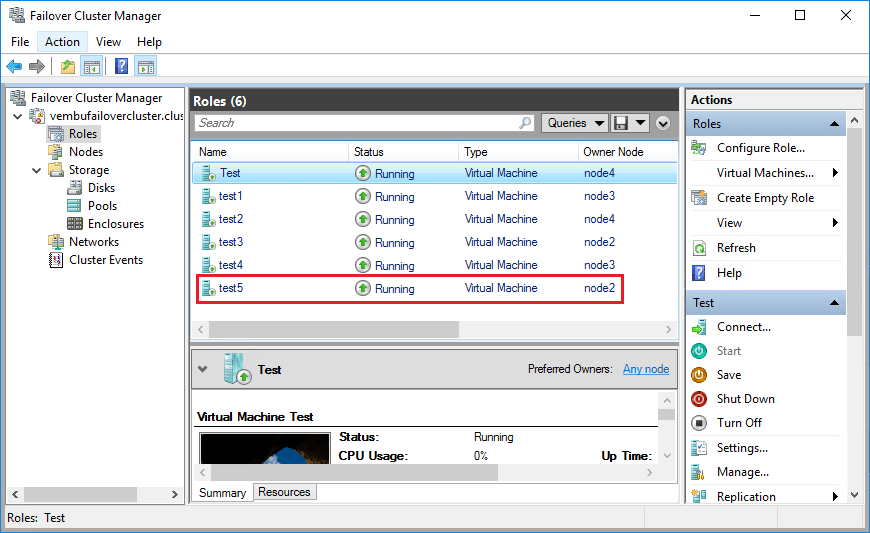Click the test3 virtual machine icon

(209, 242)
